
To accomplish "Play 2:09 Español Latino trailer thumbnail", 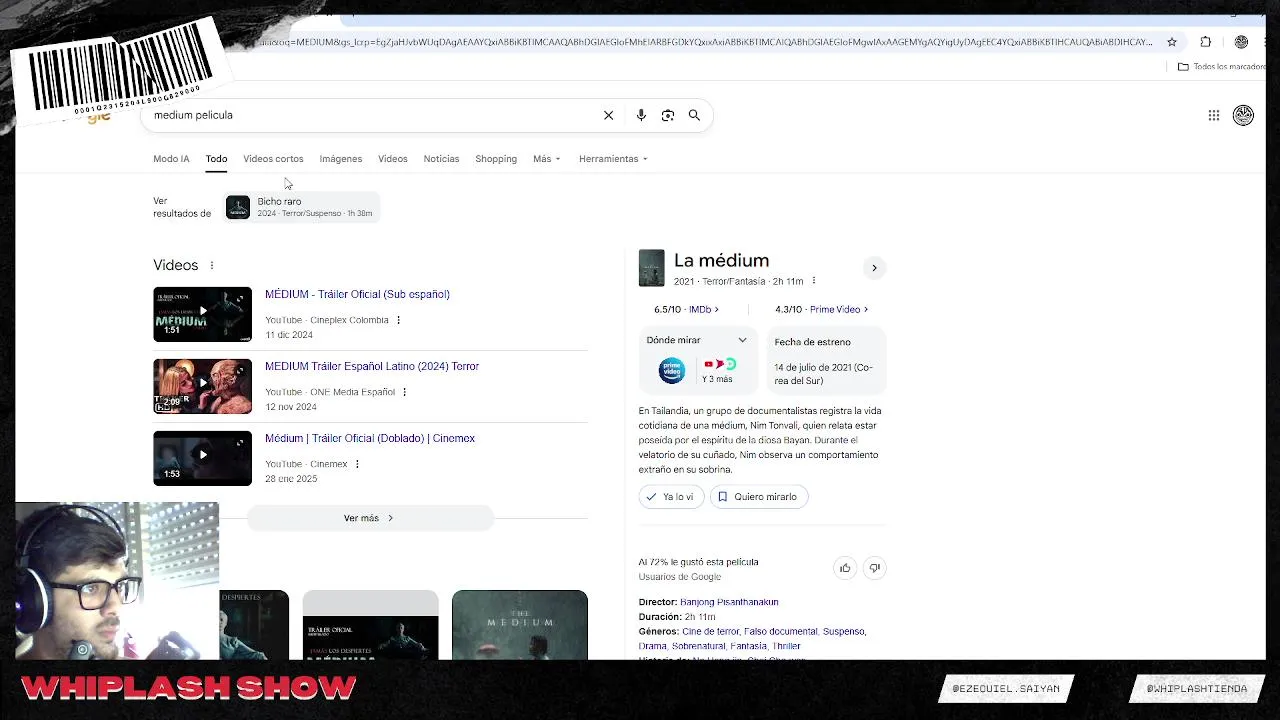I will pyautogui.click(x=203, y=386).
